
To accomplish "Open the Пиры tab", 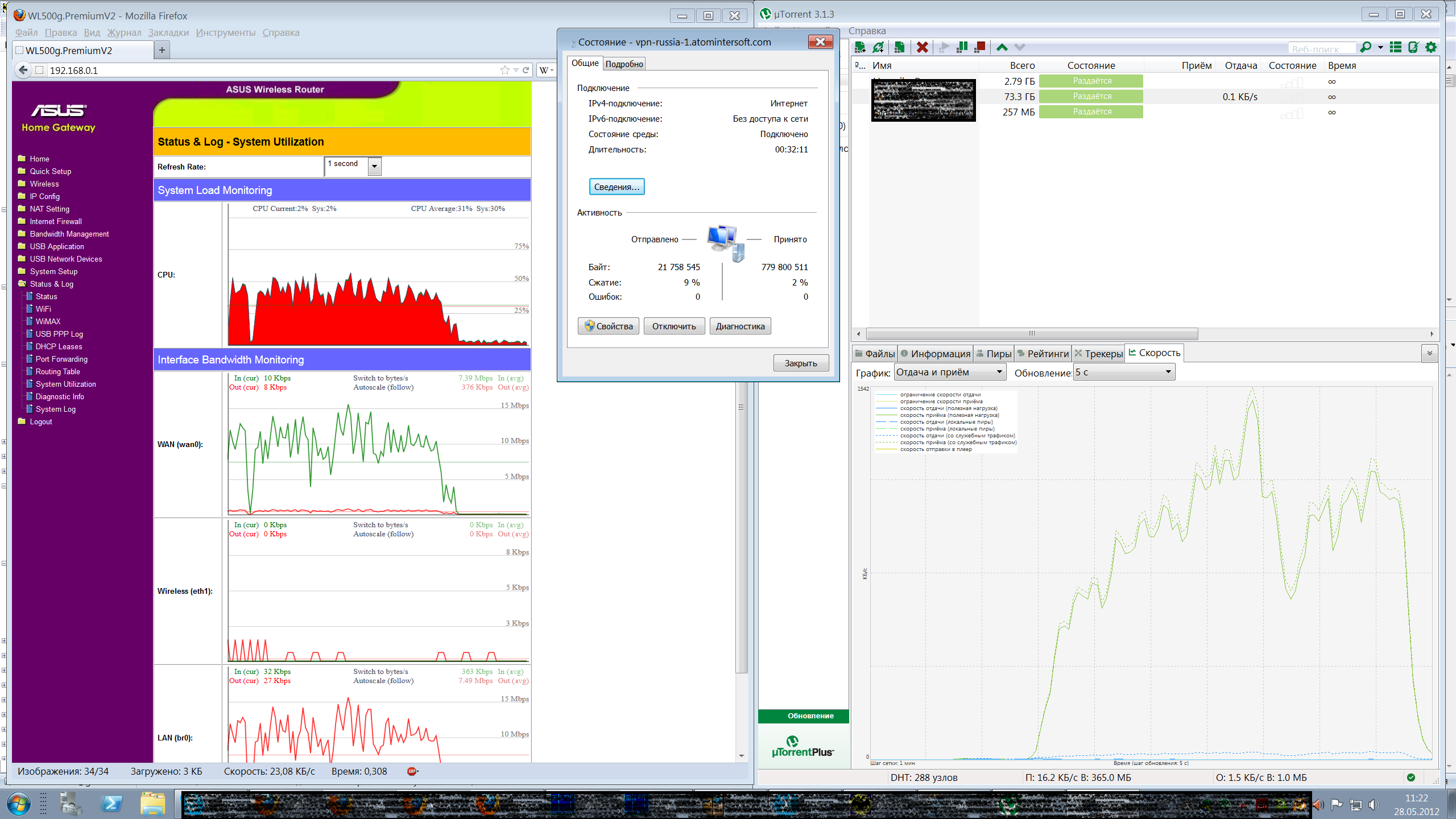I will click(994, 353).
